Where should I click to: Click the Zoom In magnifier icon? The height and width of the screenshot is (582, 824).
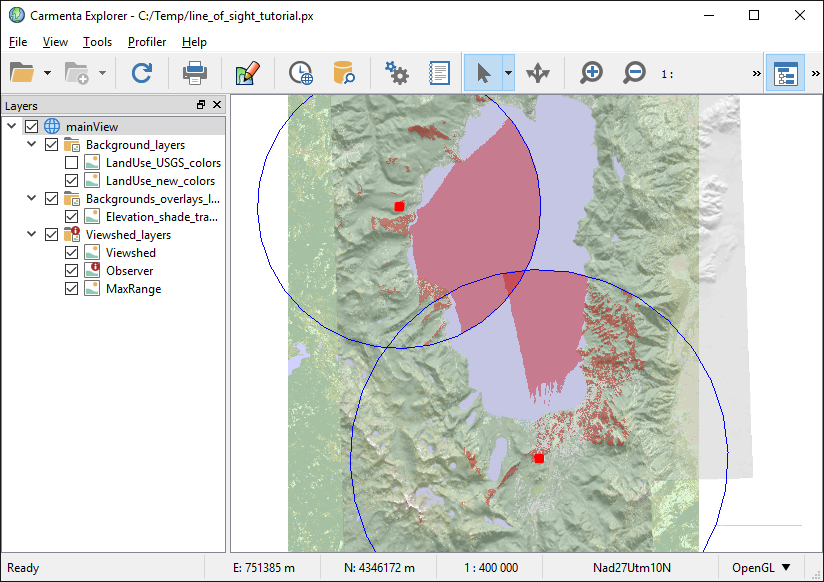592,73
